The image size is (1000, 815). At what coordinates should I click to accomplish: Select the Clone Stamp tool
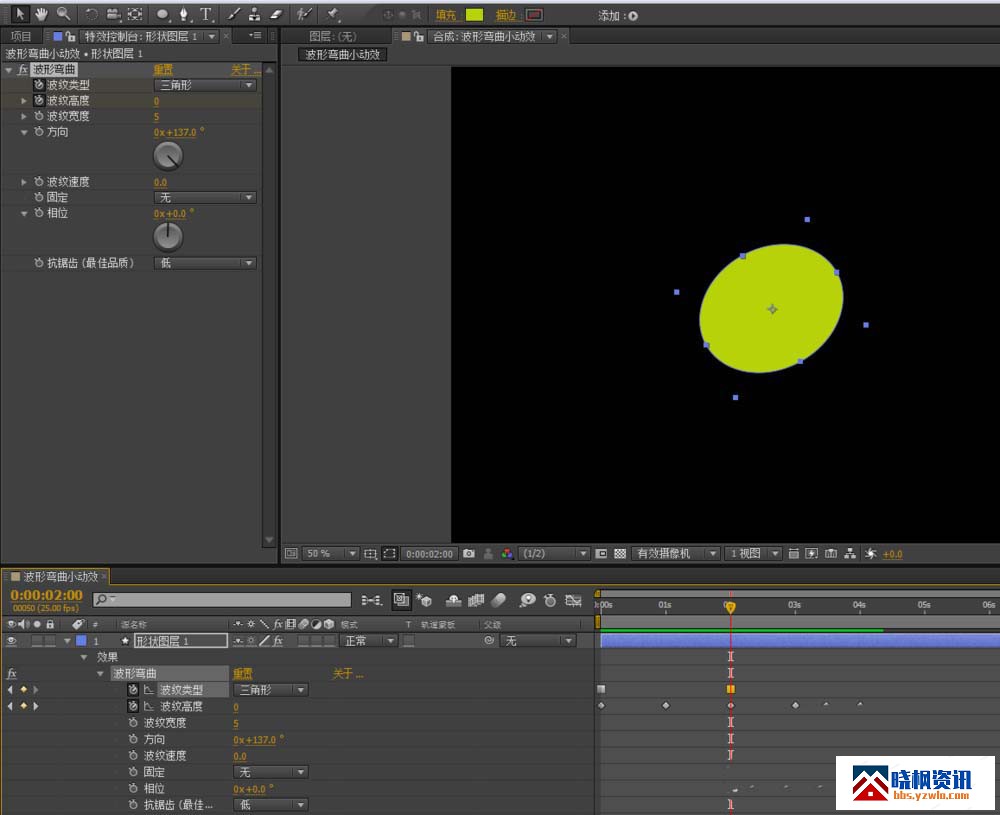pyautogui.click(x=254, y=14)
